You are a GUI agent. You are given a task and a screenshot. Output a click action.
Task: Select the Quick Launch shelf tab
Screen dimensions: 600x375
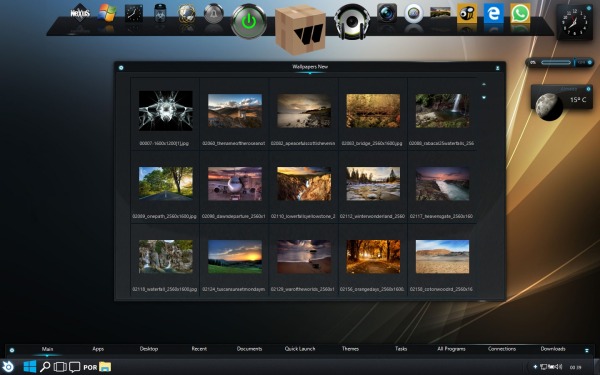[300, 349]
